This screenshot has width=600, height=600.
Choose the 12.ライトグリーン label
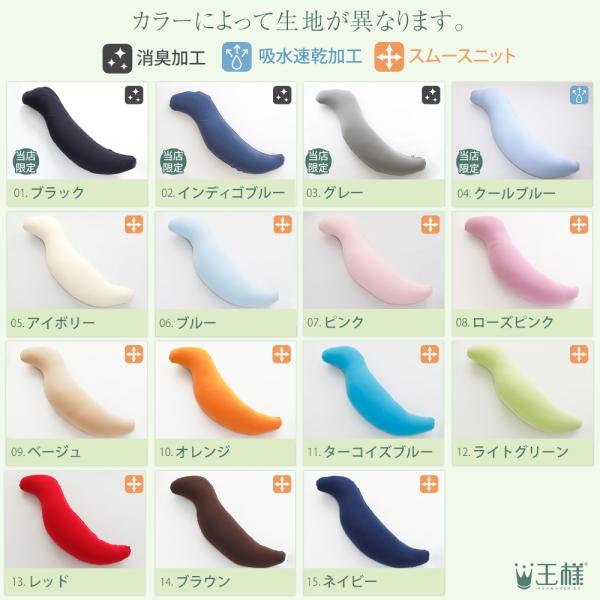[x=512, y=452]
